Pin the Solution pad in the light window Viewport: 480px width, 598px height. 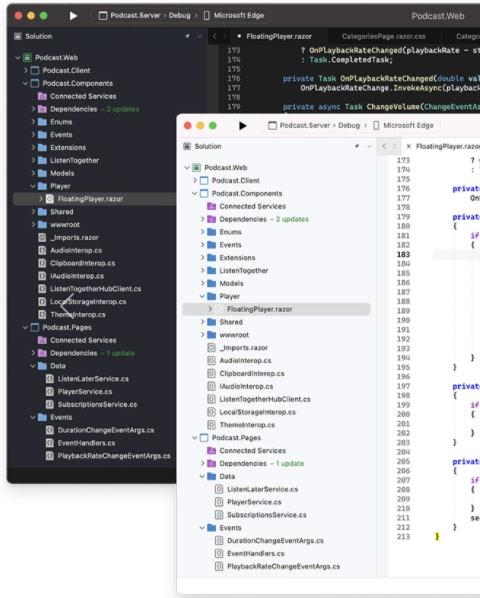(x=357, y=146)
